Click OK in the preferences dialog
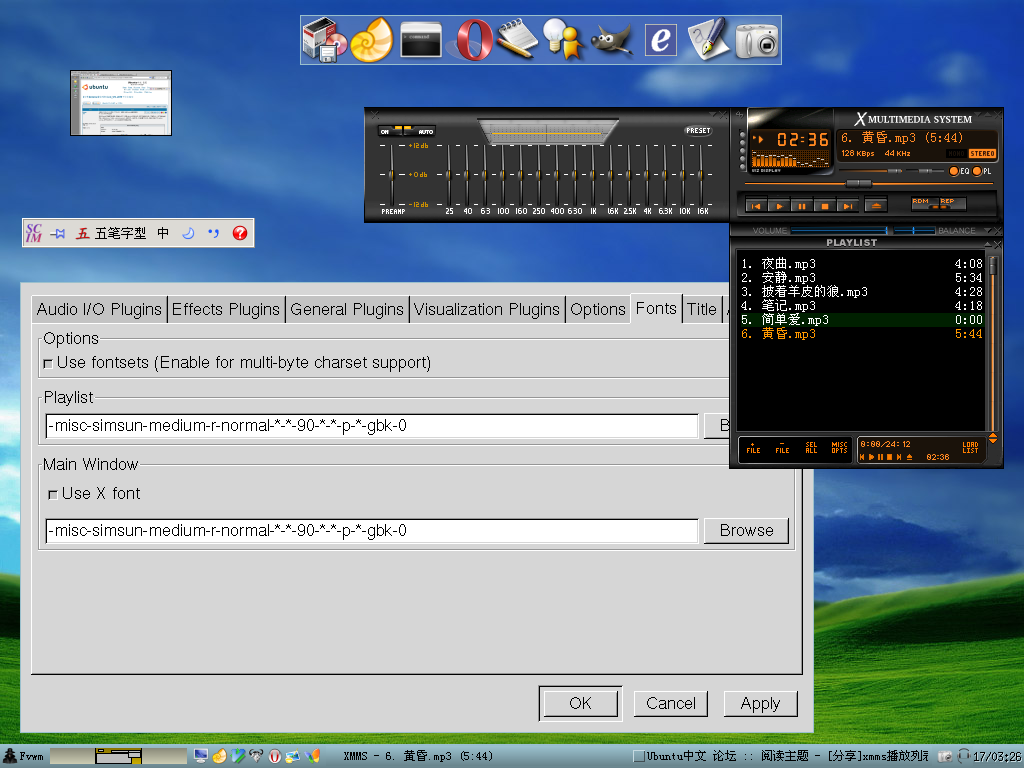 (x=580, y=703)
